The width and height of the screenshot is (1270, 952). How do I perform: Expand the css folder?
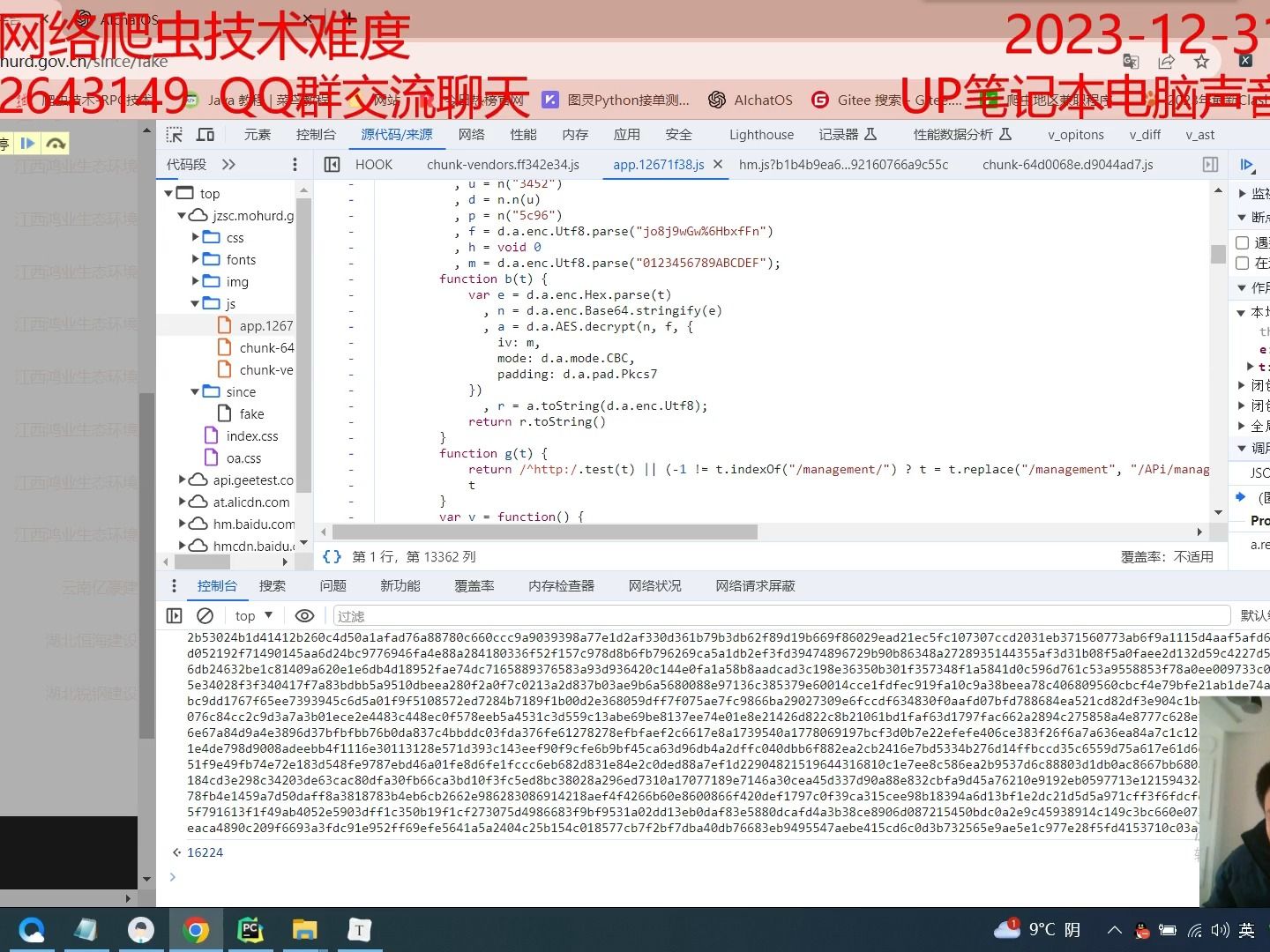click(x=195, y=237)
